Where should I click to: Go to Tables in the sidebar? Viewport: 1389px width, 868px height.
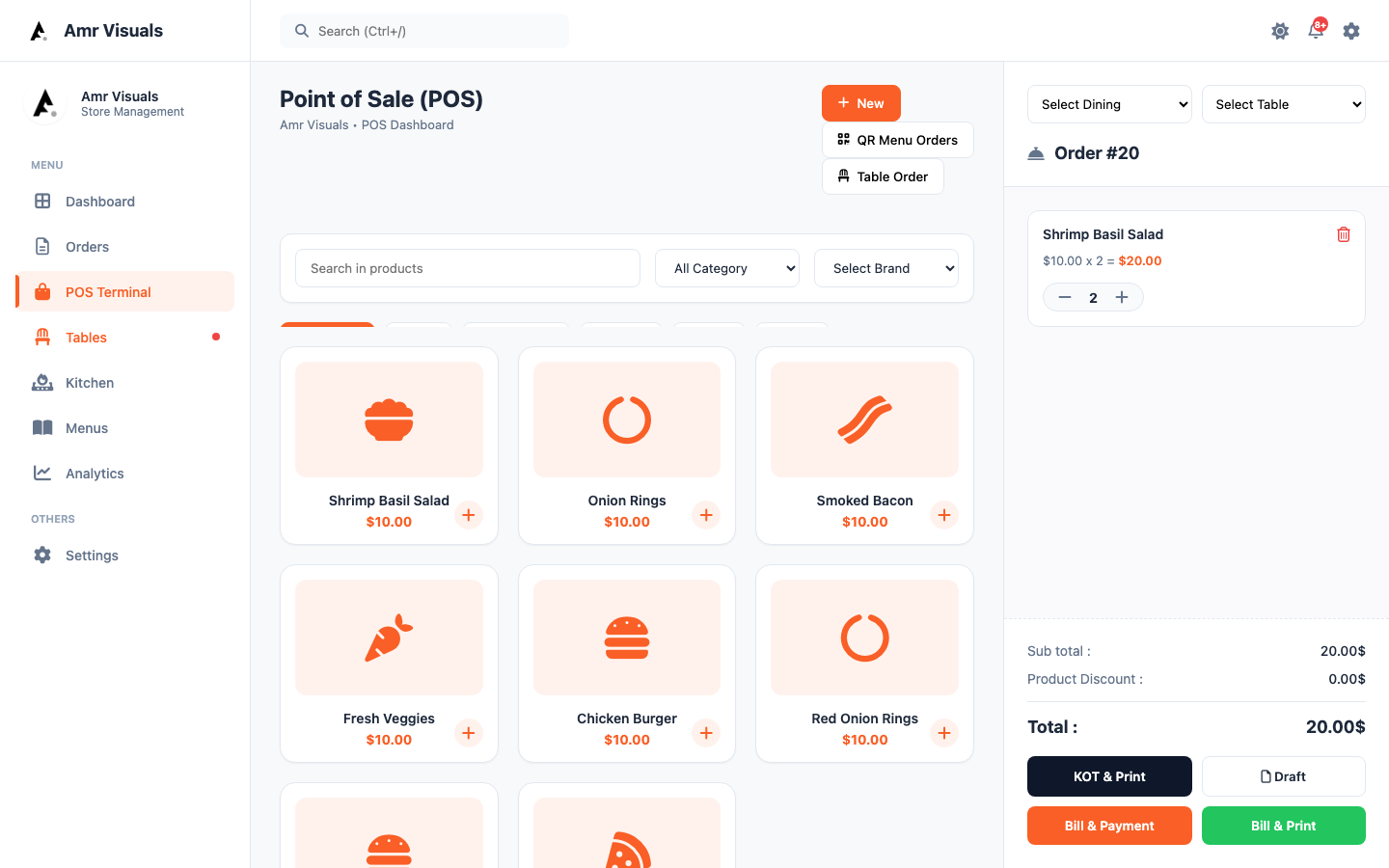(124, 338)
